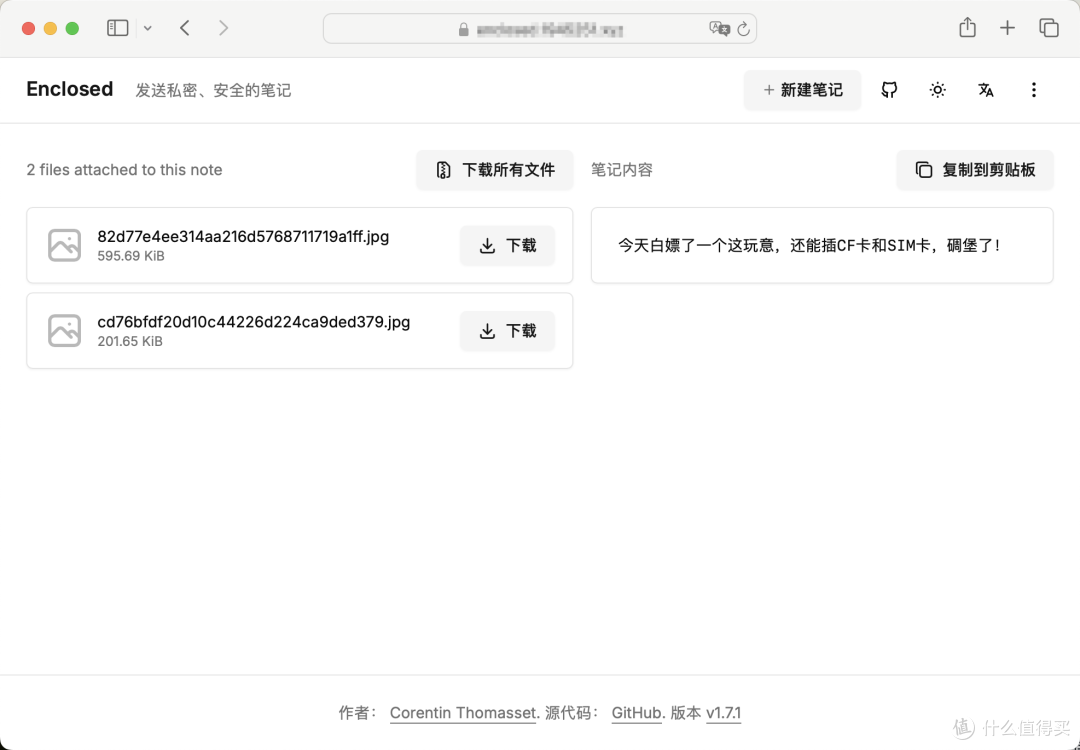Click the zip archive icon on 下载所有文件
This screenshot has height=750, width=1080.
(x=443, y=170)
